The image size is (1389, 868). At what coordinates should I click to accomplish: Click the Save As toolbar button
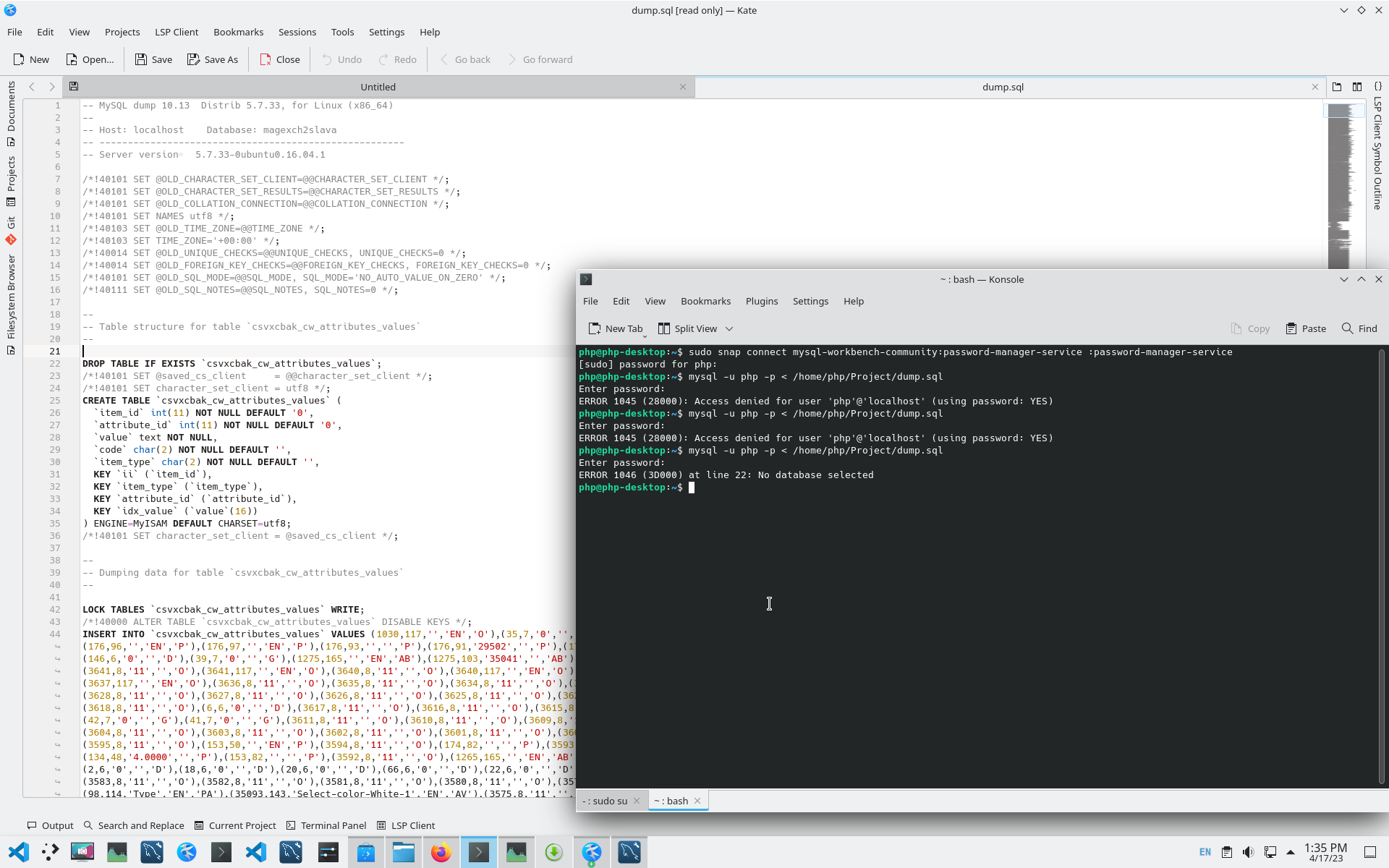(212, 59)
